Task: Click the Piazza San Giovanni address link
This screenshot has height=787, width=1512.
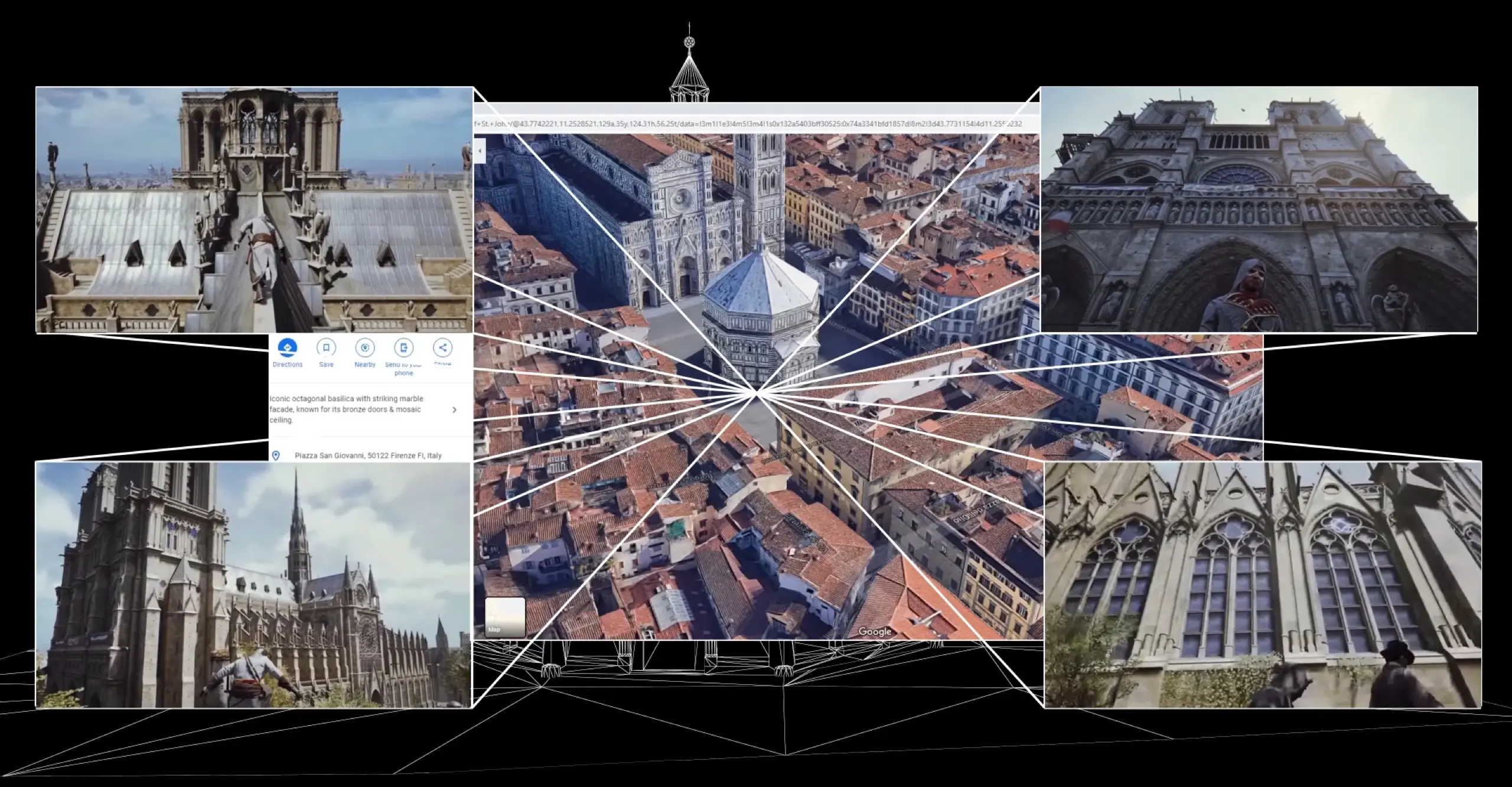Action: [x=369, y=455]
